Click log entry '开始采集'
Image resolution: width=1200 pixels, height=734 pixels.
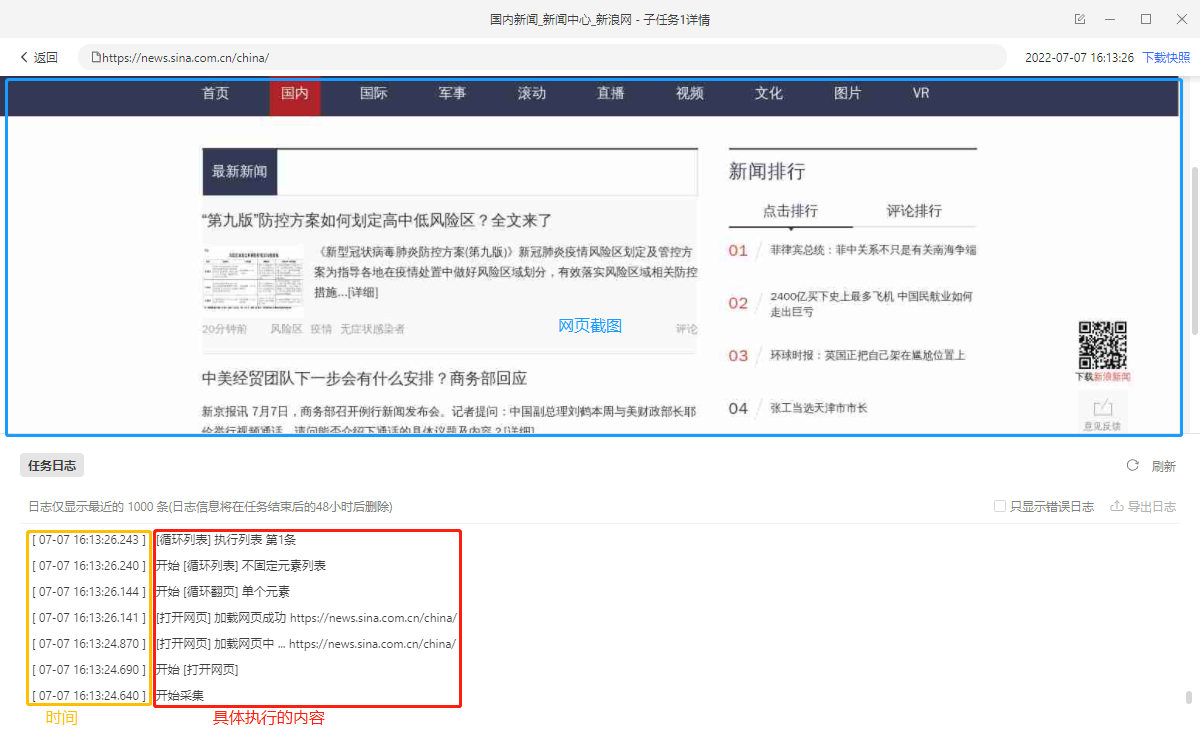180,696
